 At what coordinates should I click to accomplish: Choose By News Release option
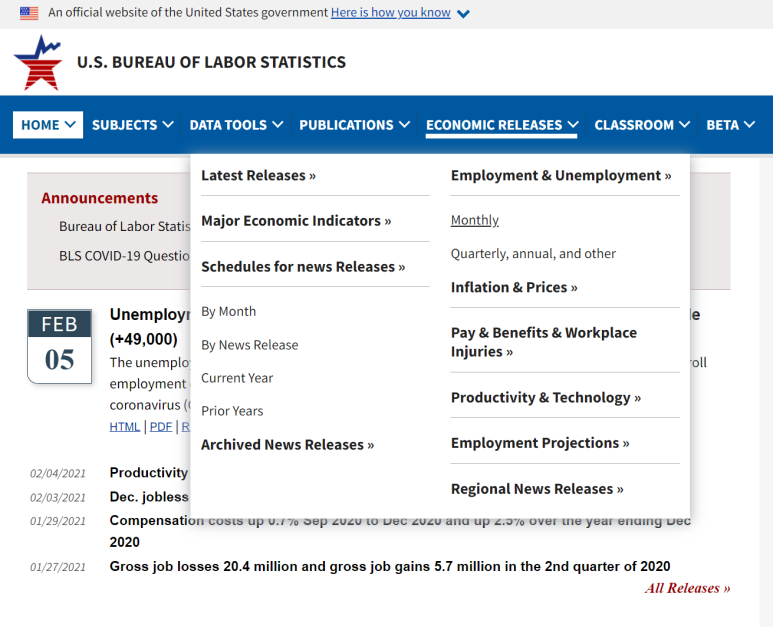pos(249,345)
